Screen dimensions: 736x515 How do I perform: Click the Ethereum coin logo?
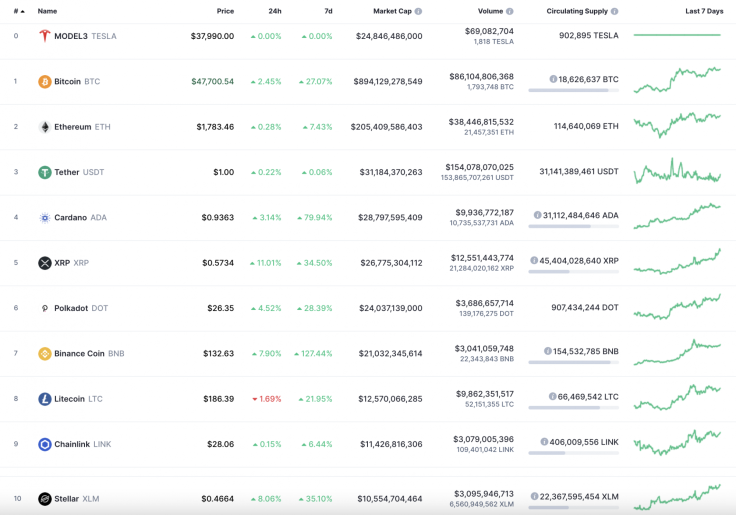point(45,127)
